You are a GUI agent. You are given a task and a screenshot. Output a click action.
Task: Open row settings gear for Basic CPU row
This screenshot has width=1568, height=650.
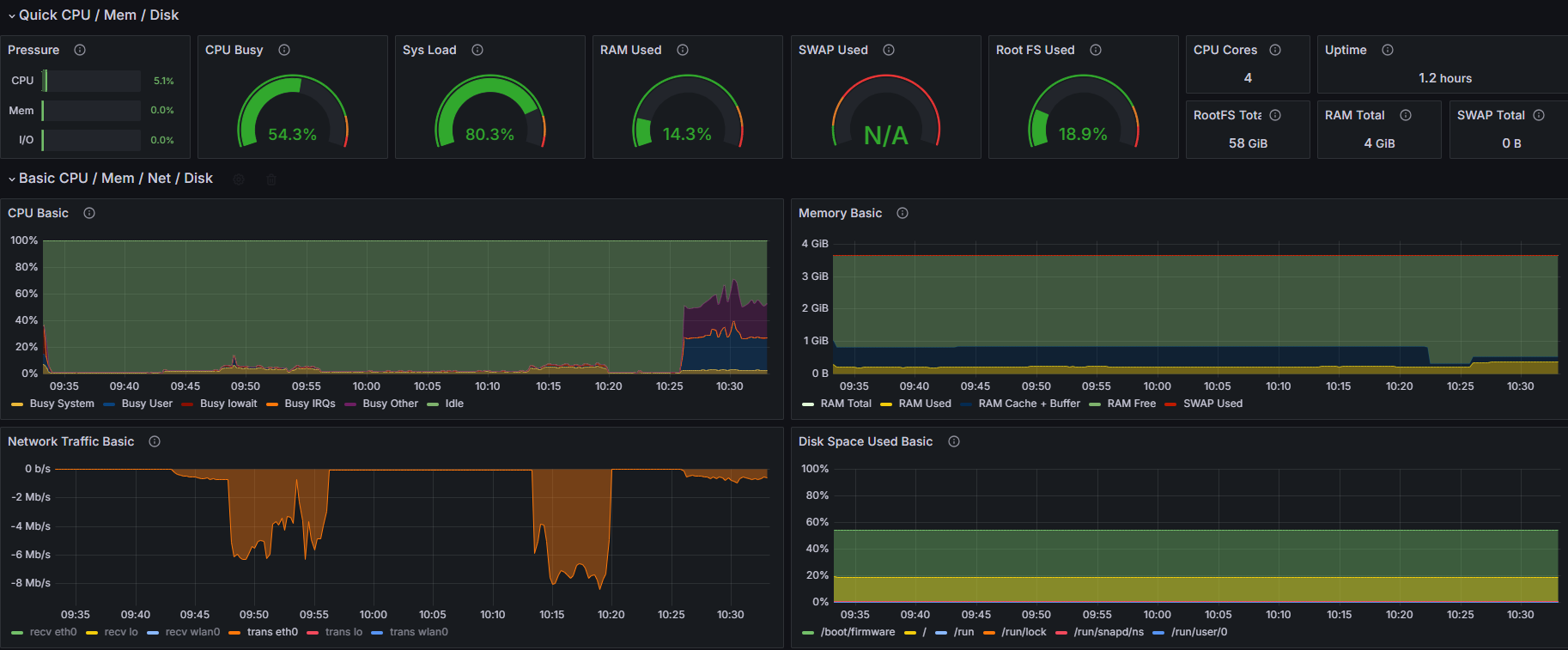tap(239, 179)
